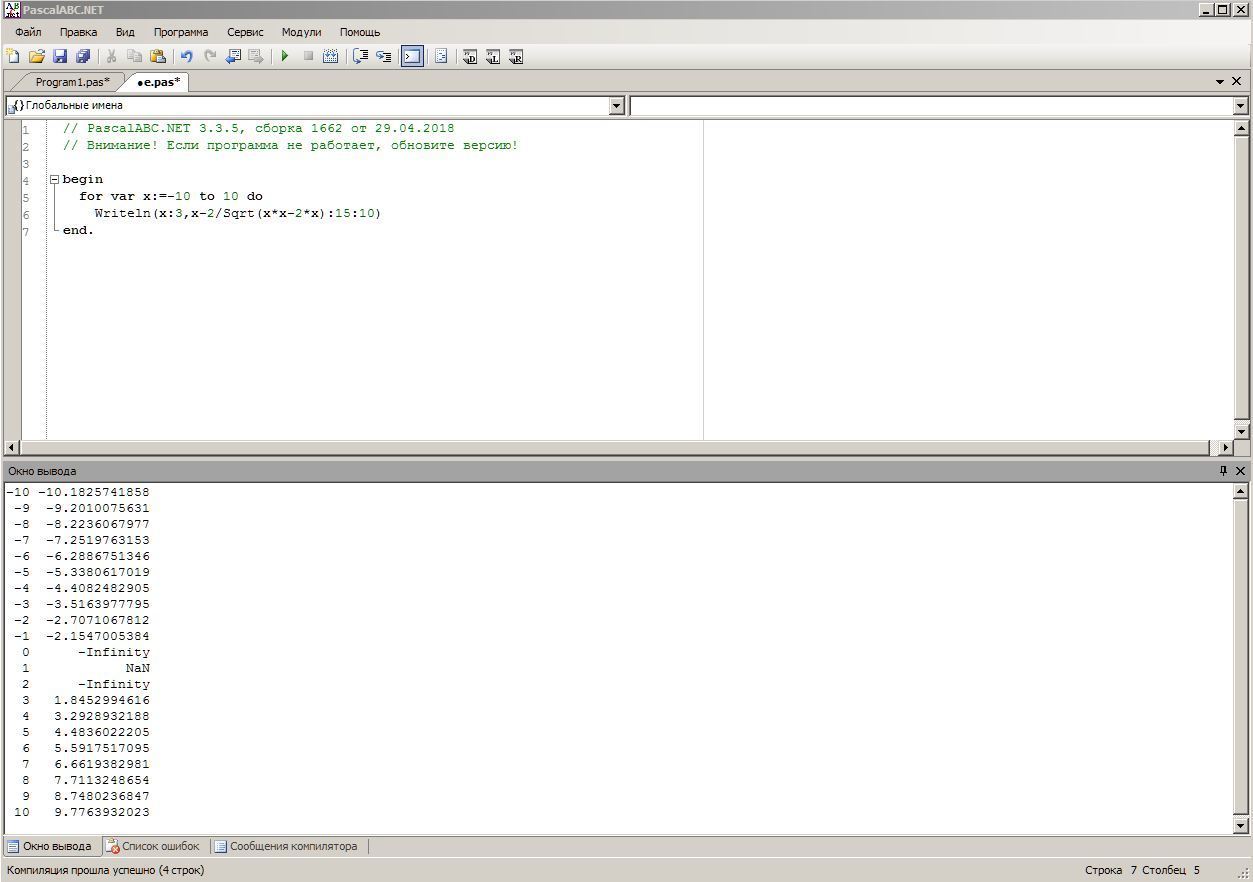1253x882 pixels.
Task: Compile the program icon
Action: (x=331, y=57)
